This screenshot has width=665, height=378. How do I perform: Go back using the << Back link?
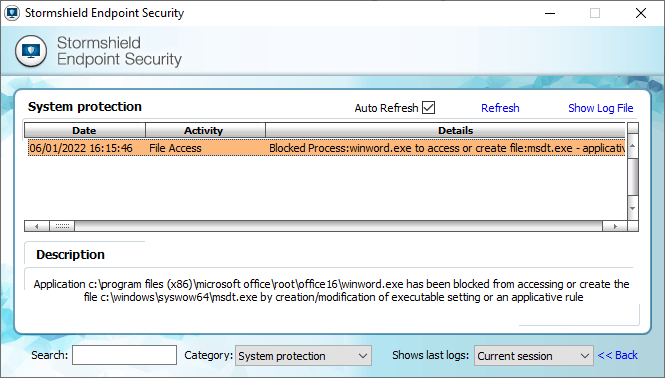[618, 355]
